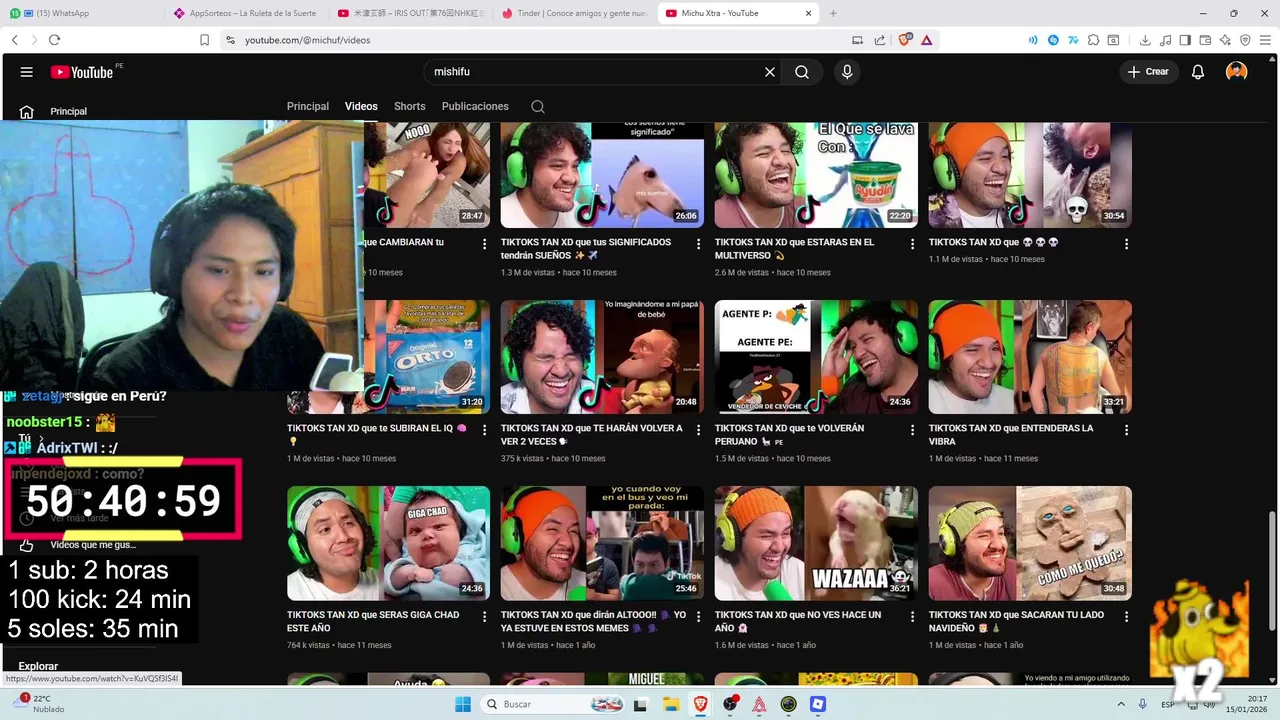Clear the search text with the X
Screen dimensions: 1280x720
click(770, 72)
